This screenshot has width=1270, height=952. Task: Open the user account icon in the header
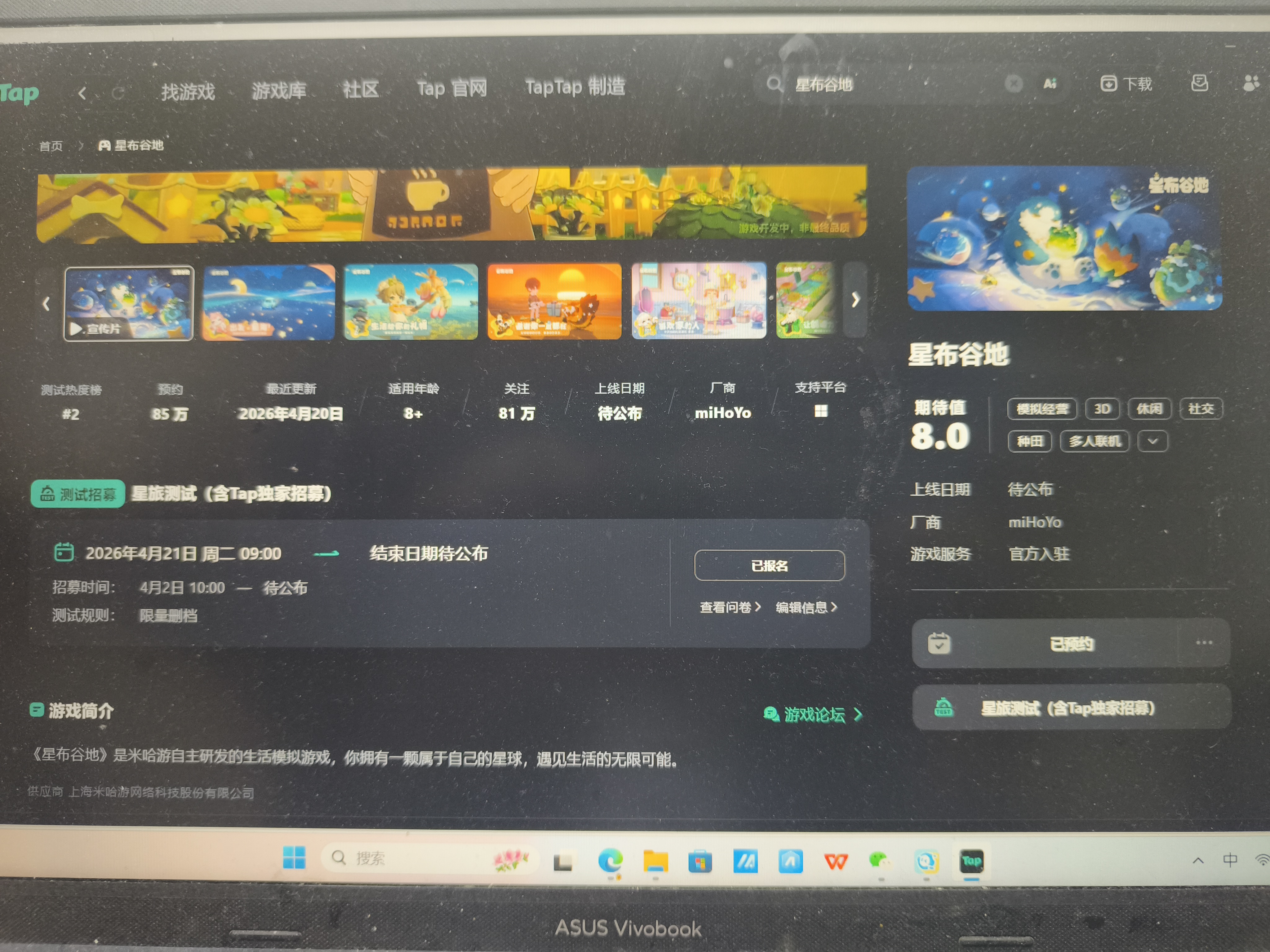[1251, 83]
